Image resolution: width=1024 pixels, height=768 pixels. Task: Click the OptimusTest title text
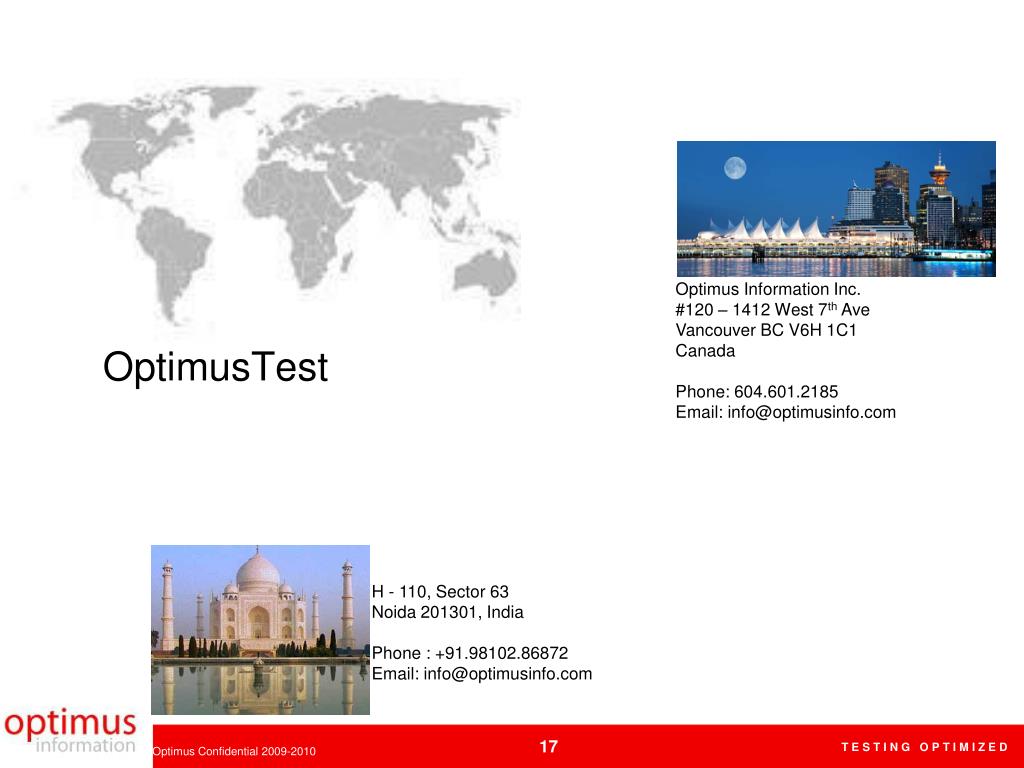[x=216, y=368]
